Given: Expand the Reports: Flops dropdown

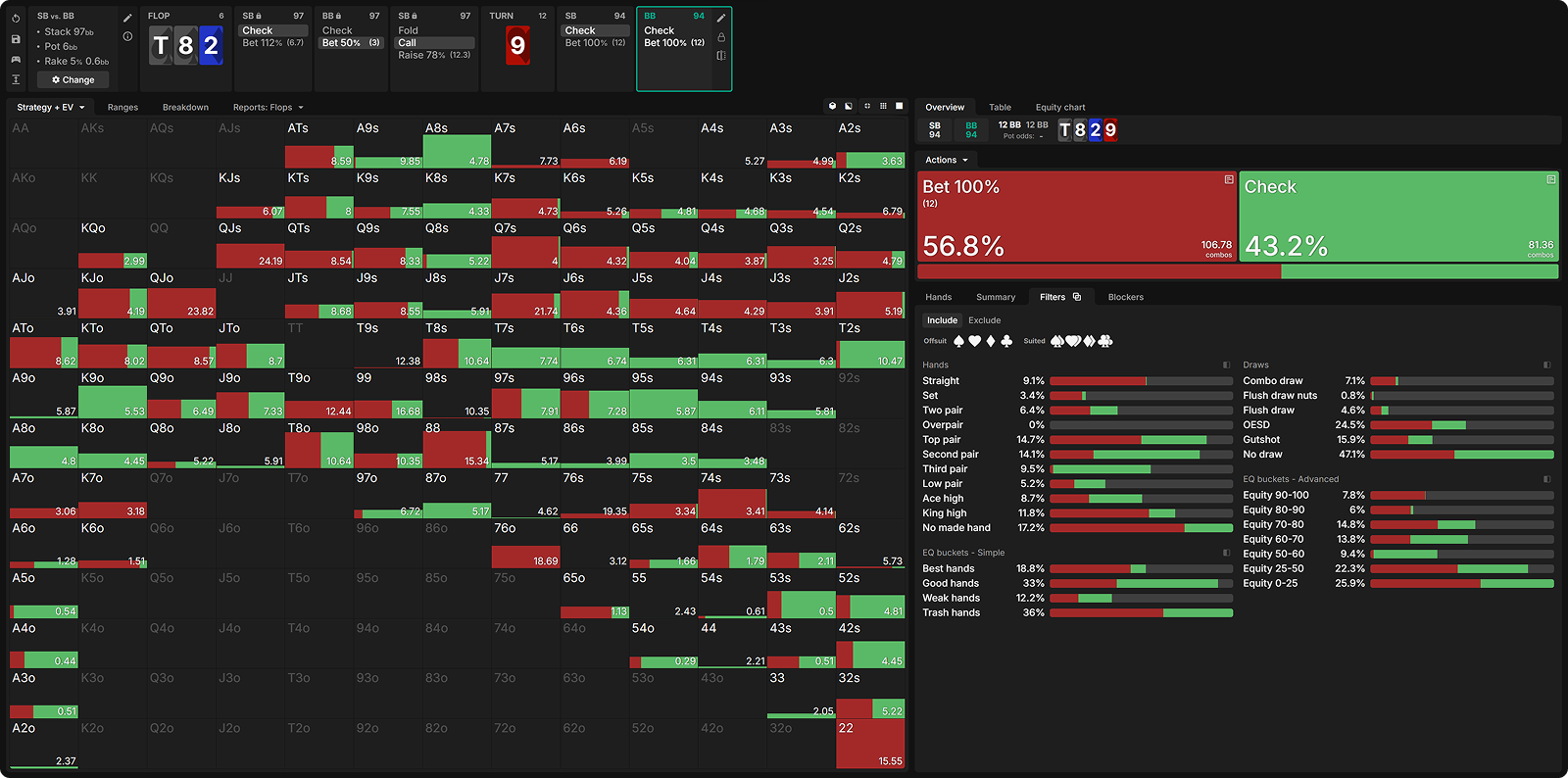Looking at the screenshot, I should click(268, 108).
